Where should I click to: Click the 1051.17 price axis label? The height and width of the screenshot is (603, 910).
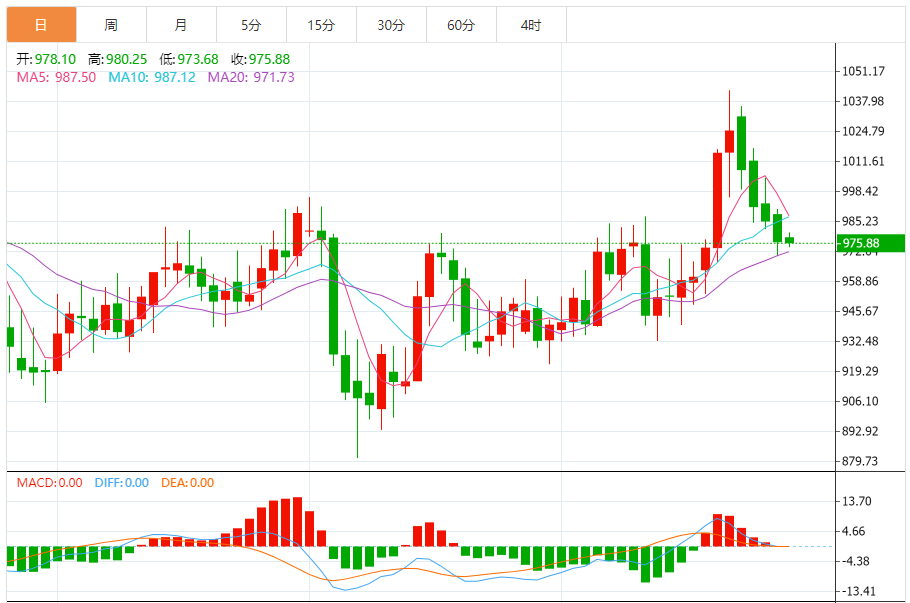(864, 71)
